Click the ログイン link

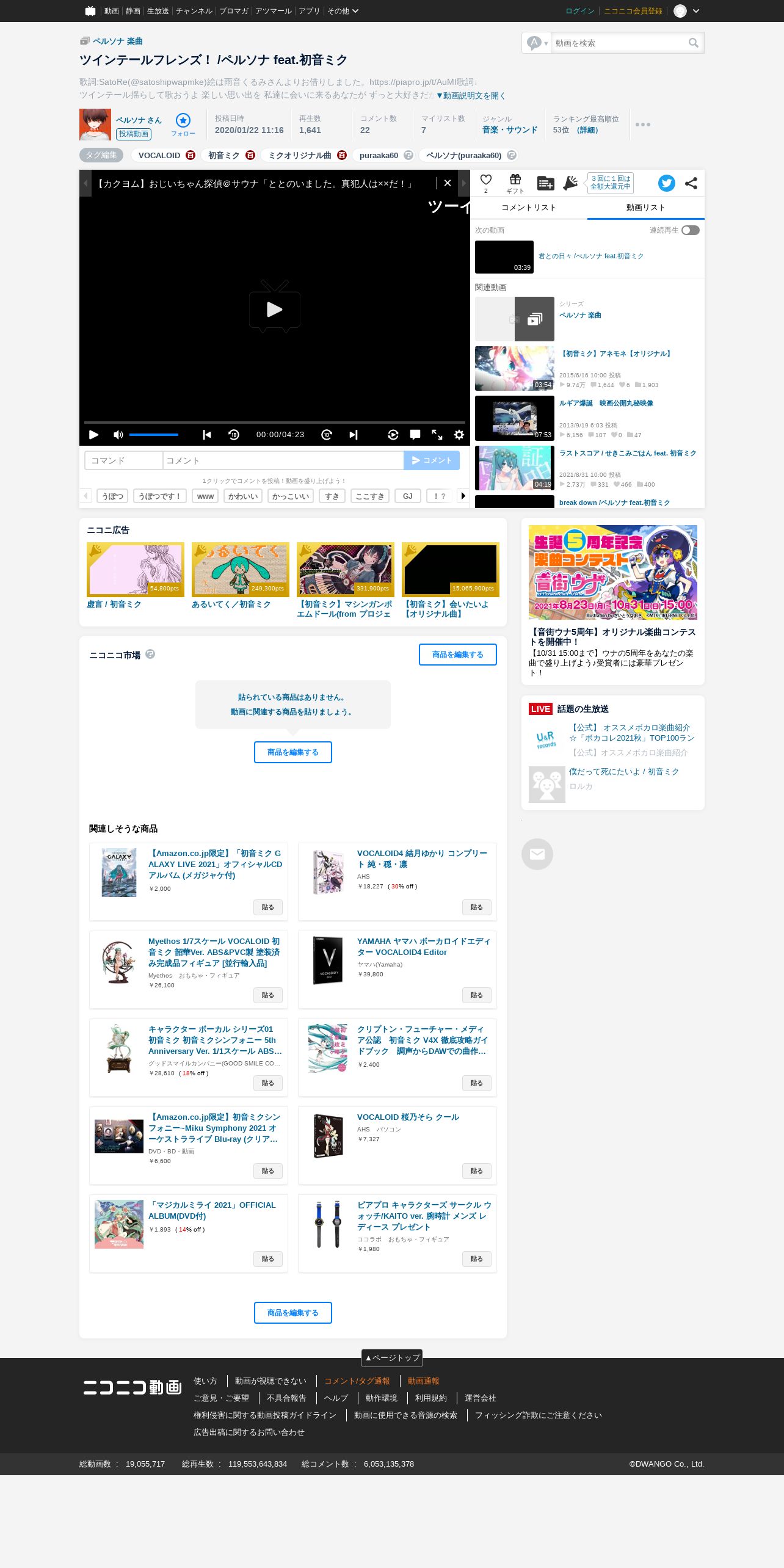(580, 11)
